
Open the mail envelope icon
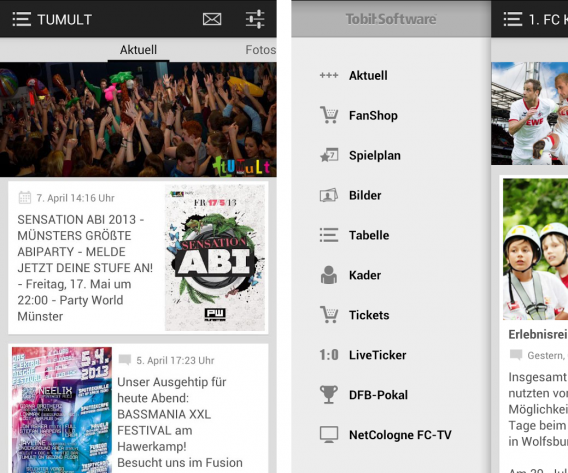pyautogui.click(x=212, y=19)
